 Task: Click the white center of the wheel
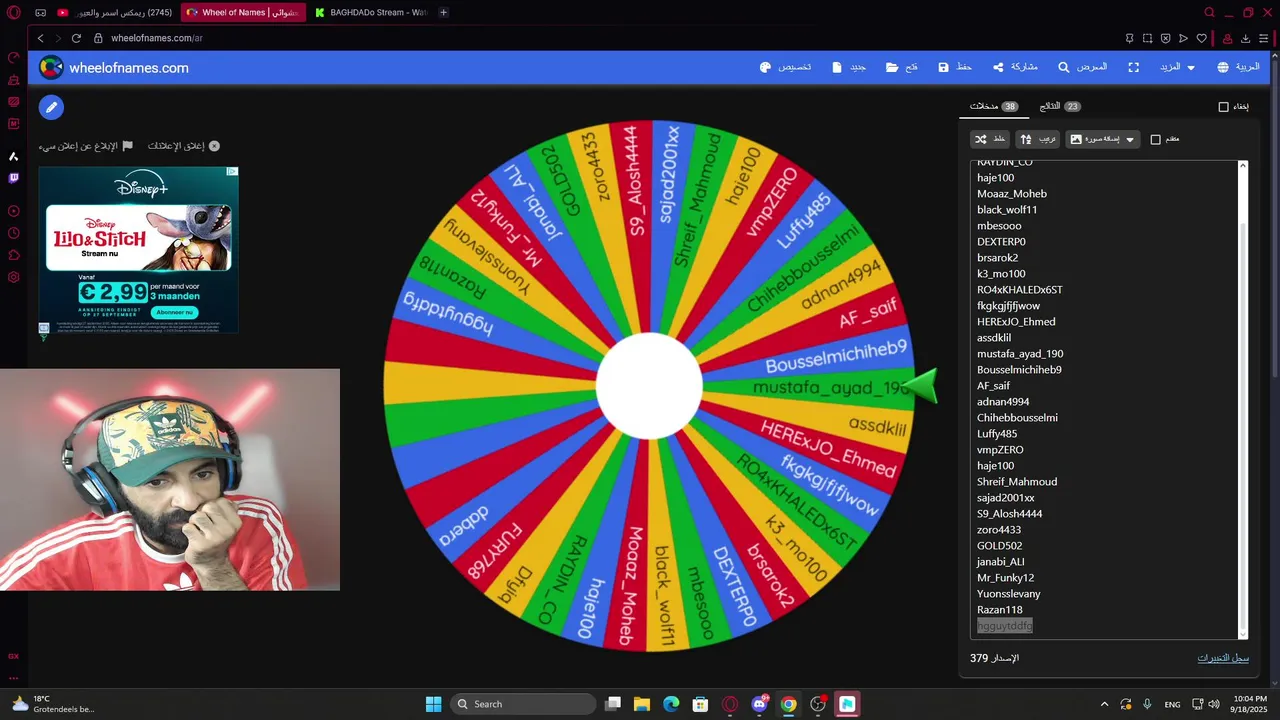650,386
